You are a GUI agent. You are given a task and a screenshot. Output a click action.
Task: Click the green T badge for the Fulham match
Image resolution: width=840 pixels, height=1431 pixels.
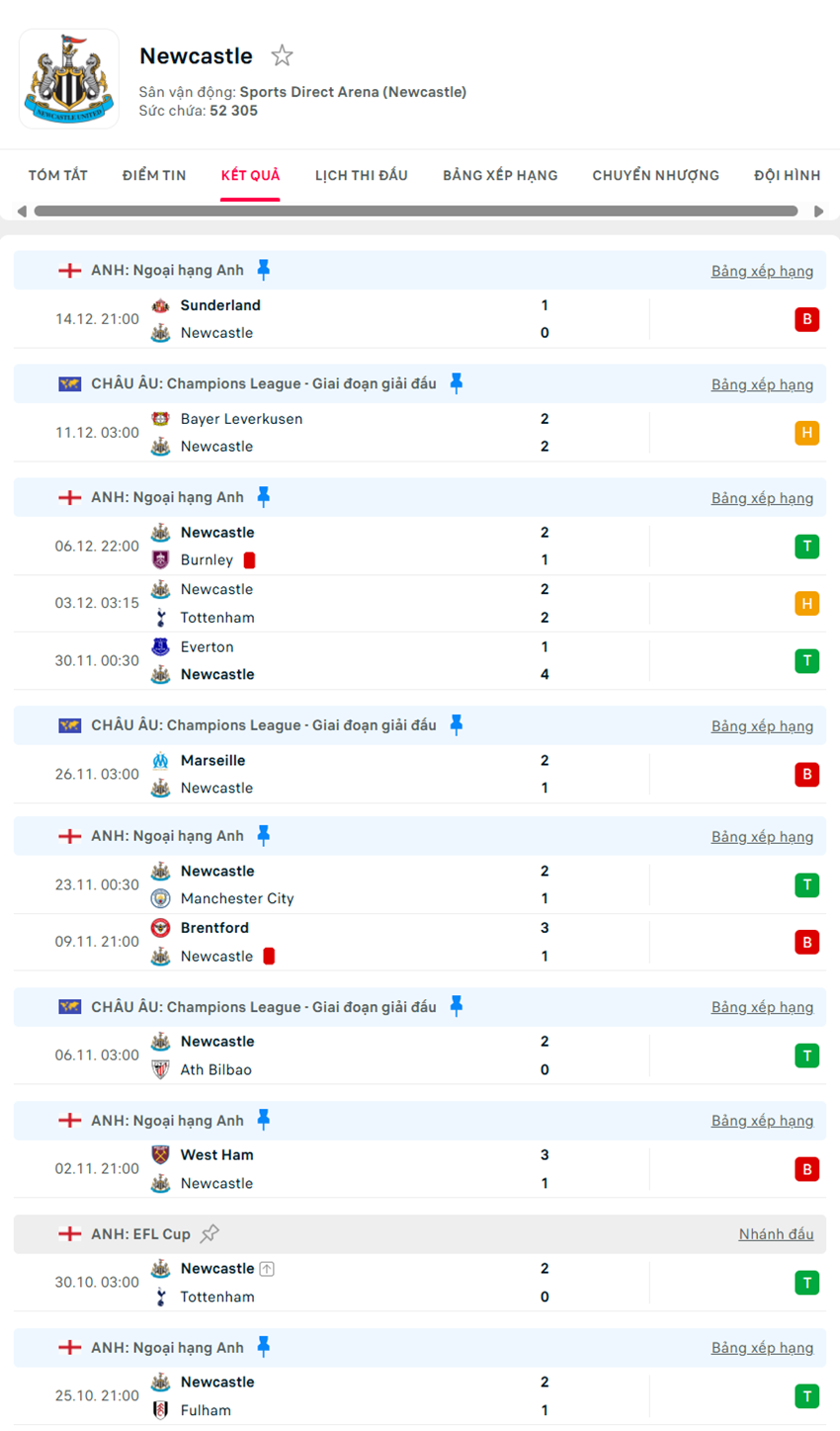click(807, 1395)
